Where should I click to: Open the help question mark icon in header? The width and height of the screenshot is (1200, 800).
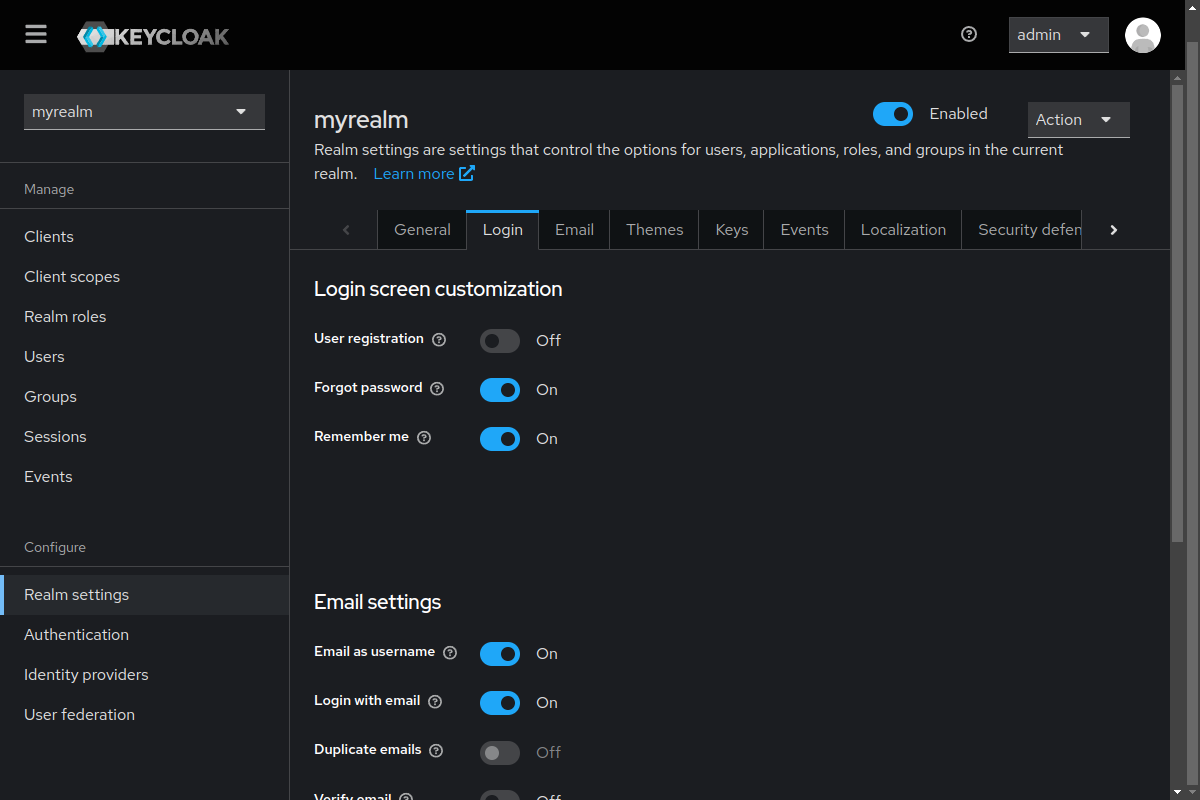(968, 34)
